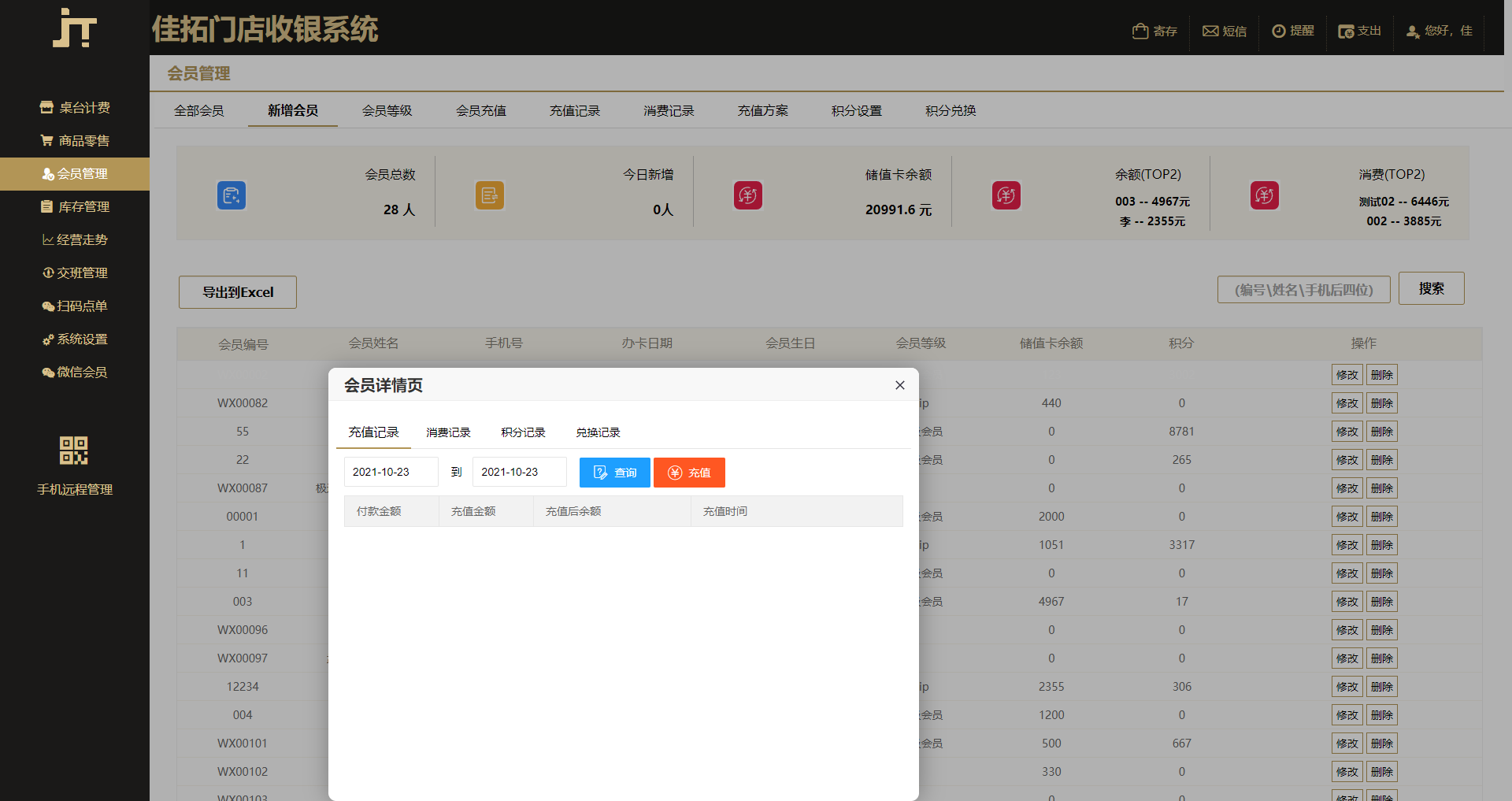Switch to the 积分兑换 tab
The height and width of the screenshot is (801, 1512).
pyautogui.click(x=951, y=110)
